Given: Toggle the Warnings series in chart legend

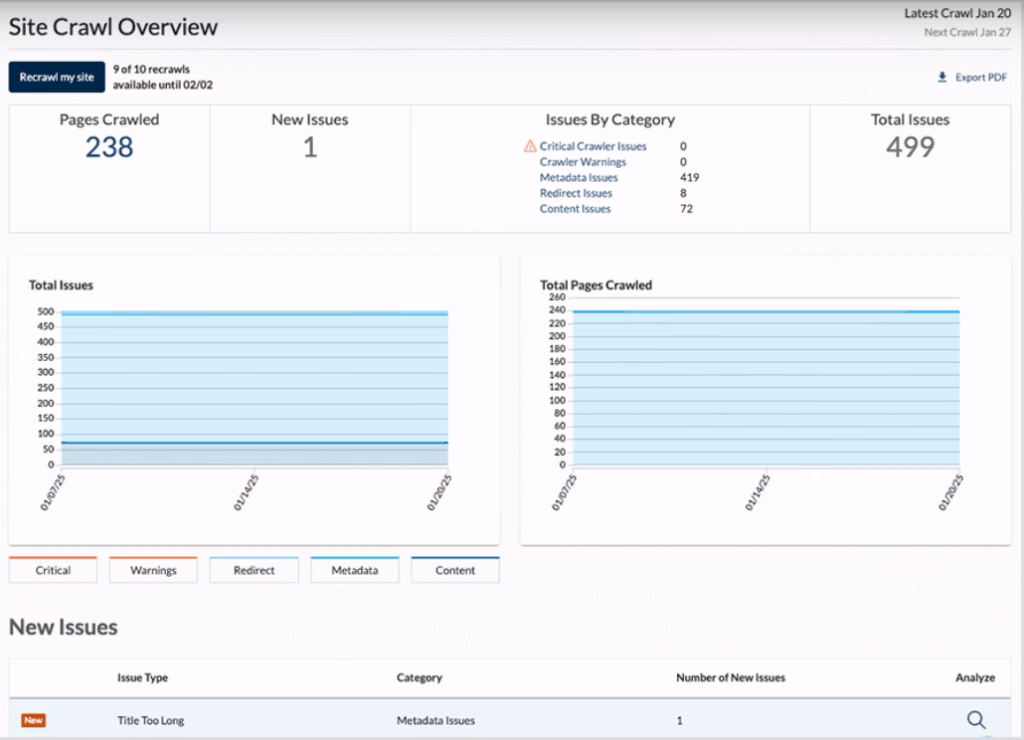Looking at the screenshot, I should click(153, 570).
